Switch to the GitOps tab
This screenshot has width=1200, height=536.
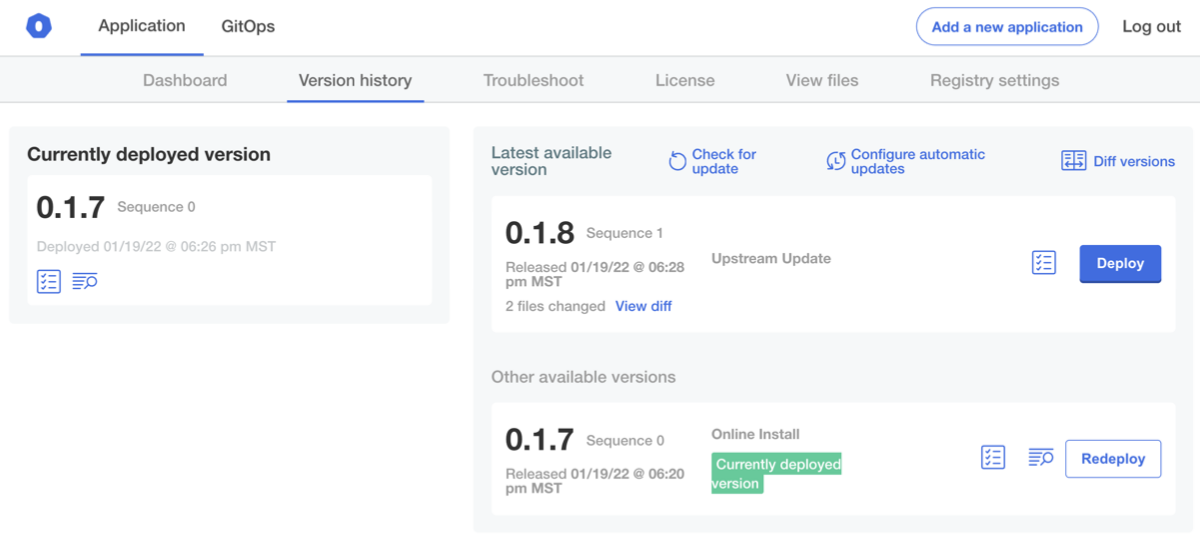click(248, 27)
